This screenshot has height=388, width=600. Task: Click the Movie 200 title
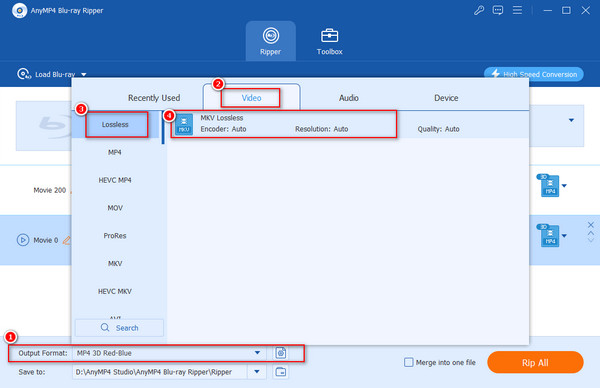pos(50,190)
